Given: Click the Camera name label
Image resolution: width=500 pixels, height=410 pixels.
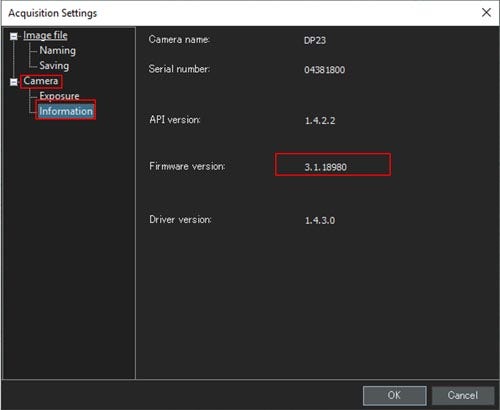Looking at the screenshot, I should (179, 40).
